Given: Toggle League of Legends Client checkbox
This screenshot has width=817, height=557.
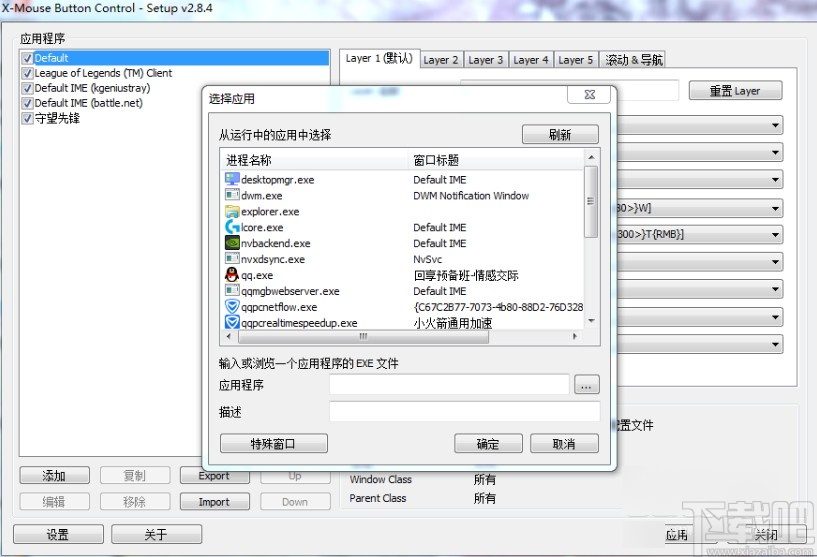Looking at the screenshot, I should click(x=28, y=73).
